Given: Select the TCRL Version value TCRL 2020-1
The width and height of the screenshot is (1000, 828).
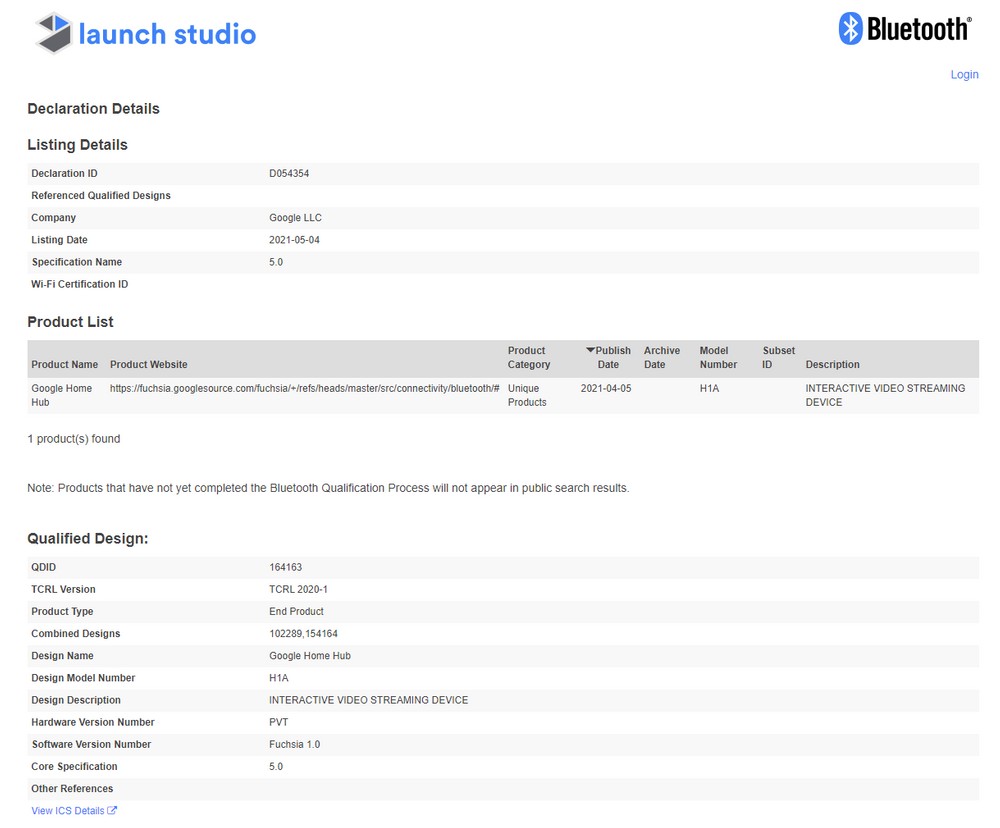Looking at the screenshot, I should click(298, 589).
